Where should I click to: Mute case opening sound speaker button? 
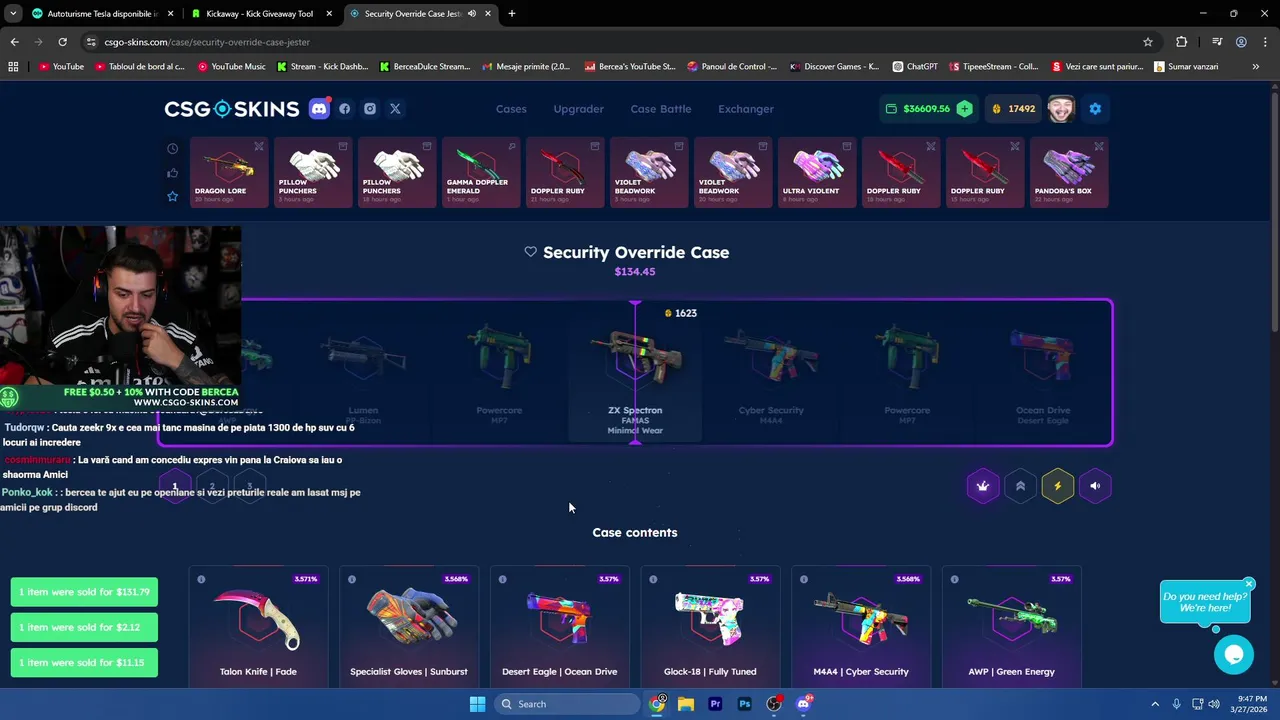pos(1095,486)
